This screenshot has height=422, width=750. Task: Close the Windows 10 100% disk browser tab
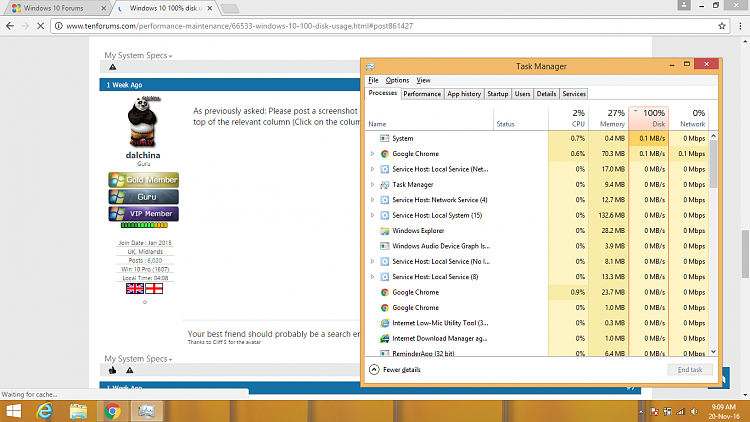(210, 8)
